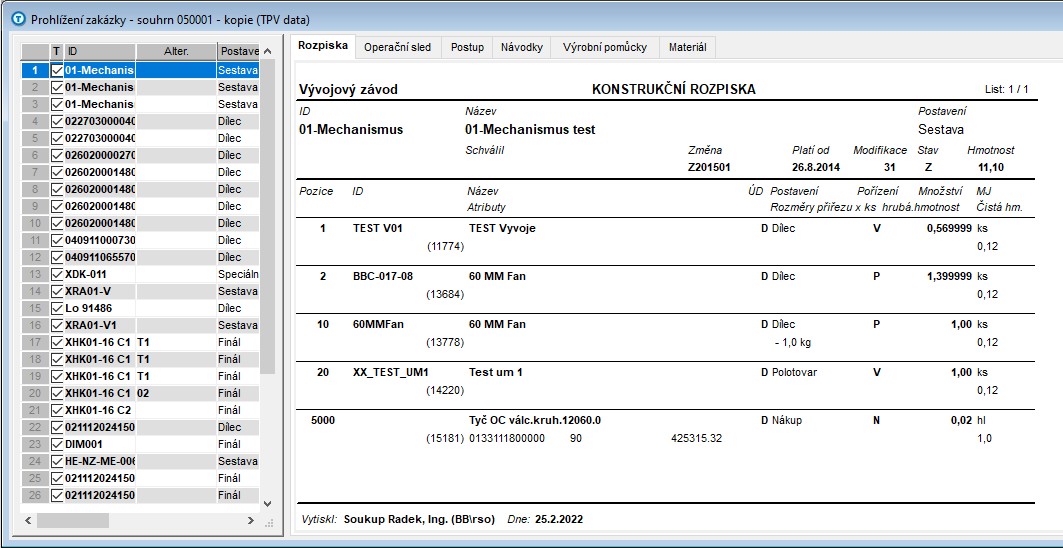Viewport: 1063px width, 548px height.
Task: Click the code 0133111800000
Action: 506,438
